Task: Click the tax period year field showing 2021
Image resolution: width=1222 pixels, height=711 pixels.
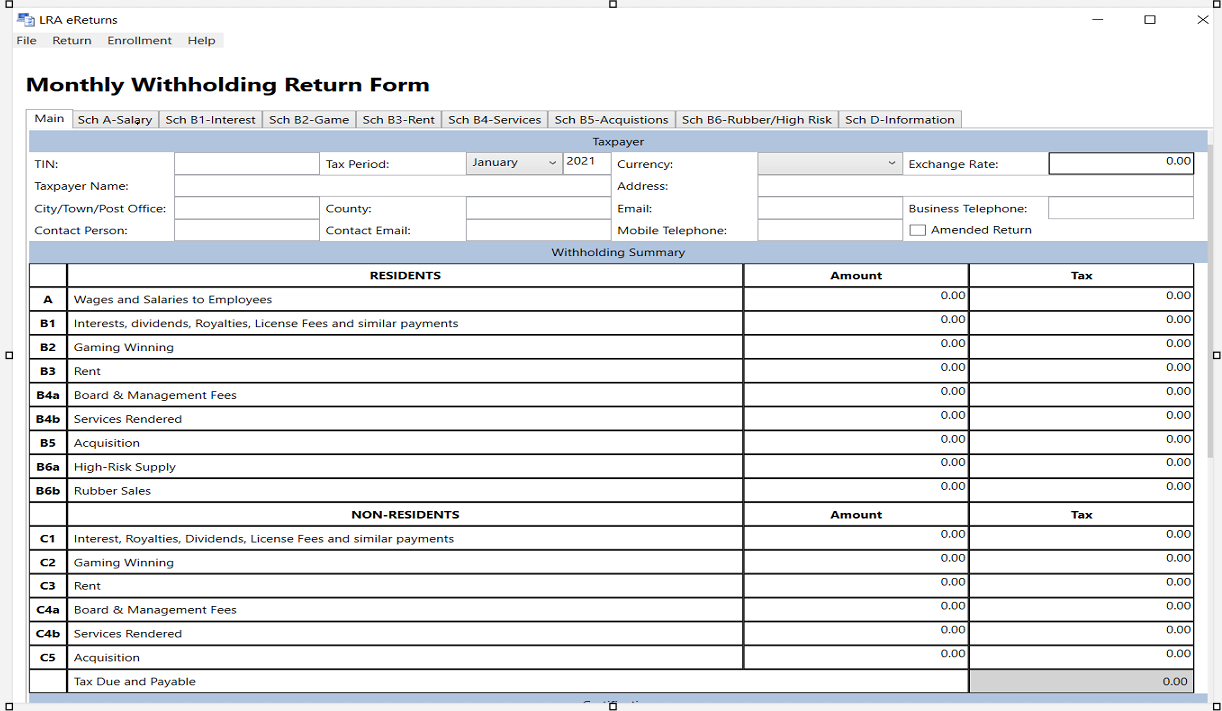Action: coord(587,163)
